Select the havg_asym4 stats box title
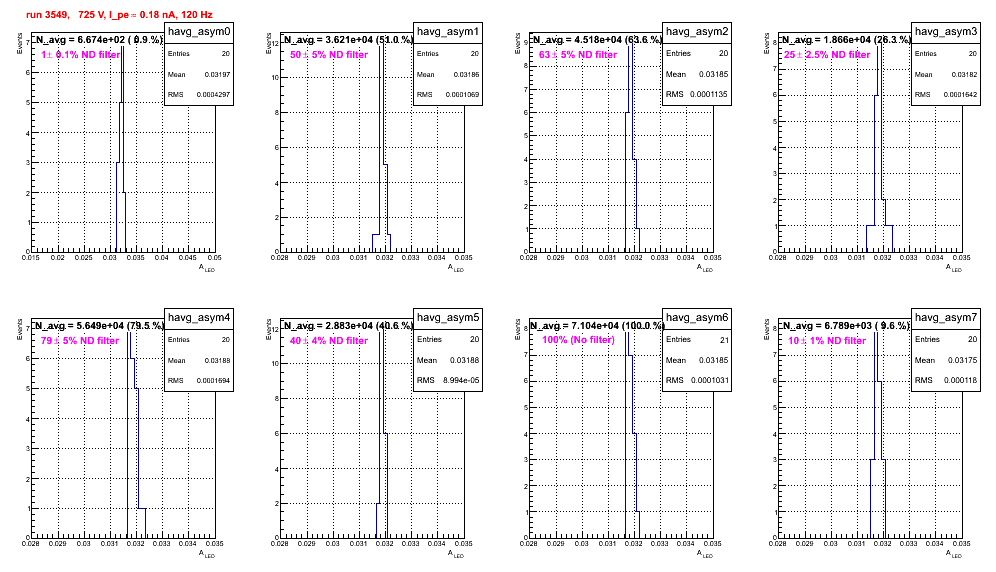 (x=199, y=318)
